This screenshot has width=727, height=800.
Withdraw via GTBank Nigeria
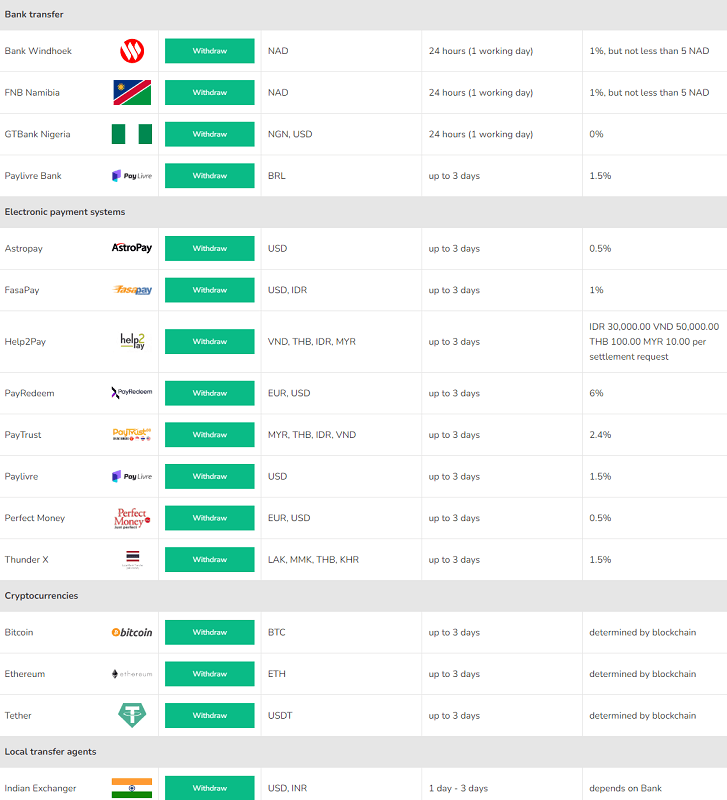pos(210,134)
